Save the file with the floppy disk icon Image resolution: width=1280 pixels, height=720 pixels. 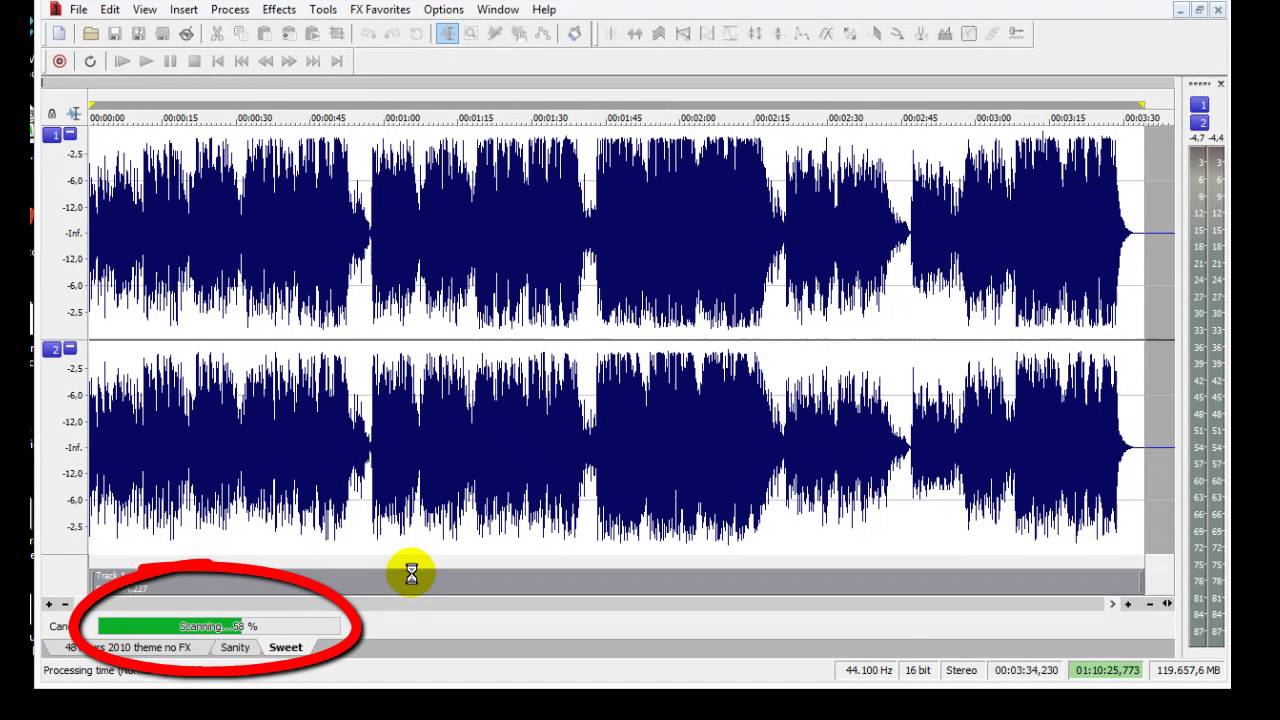pos(114,33)
